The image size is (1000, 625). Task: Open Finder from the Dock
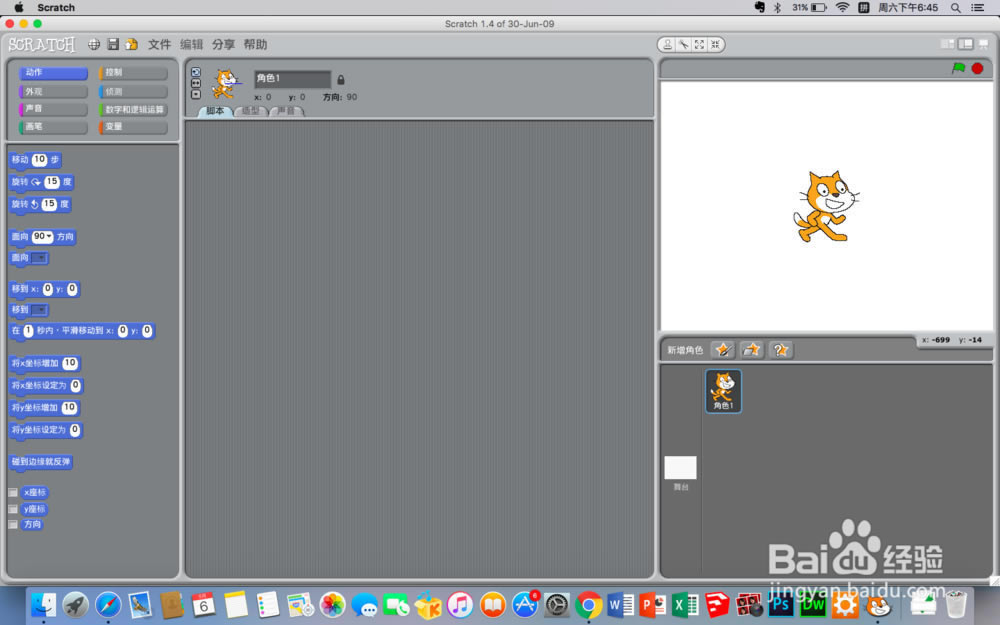click(x=44, y=605)
